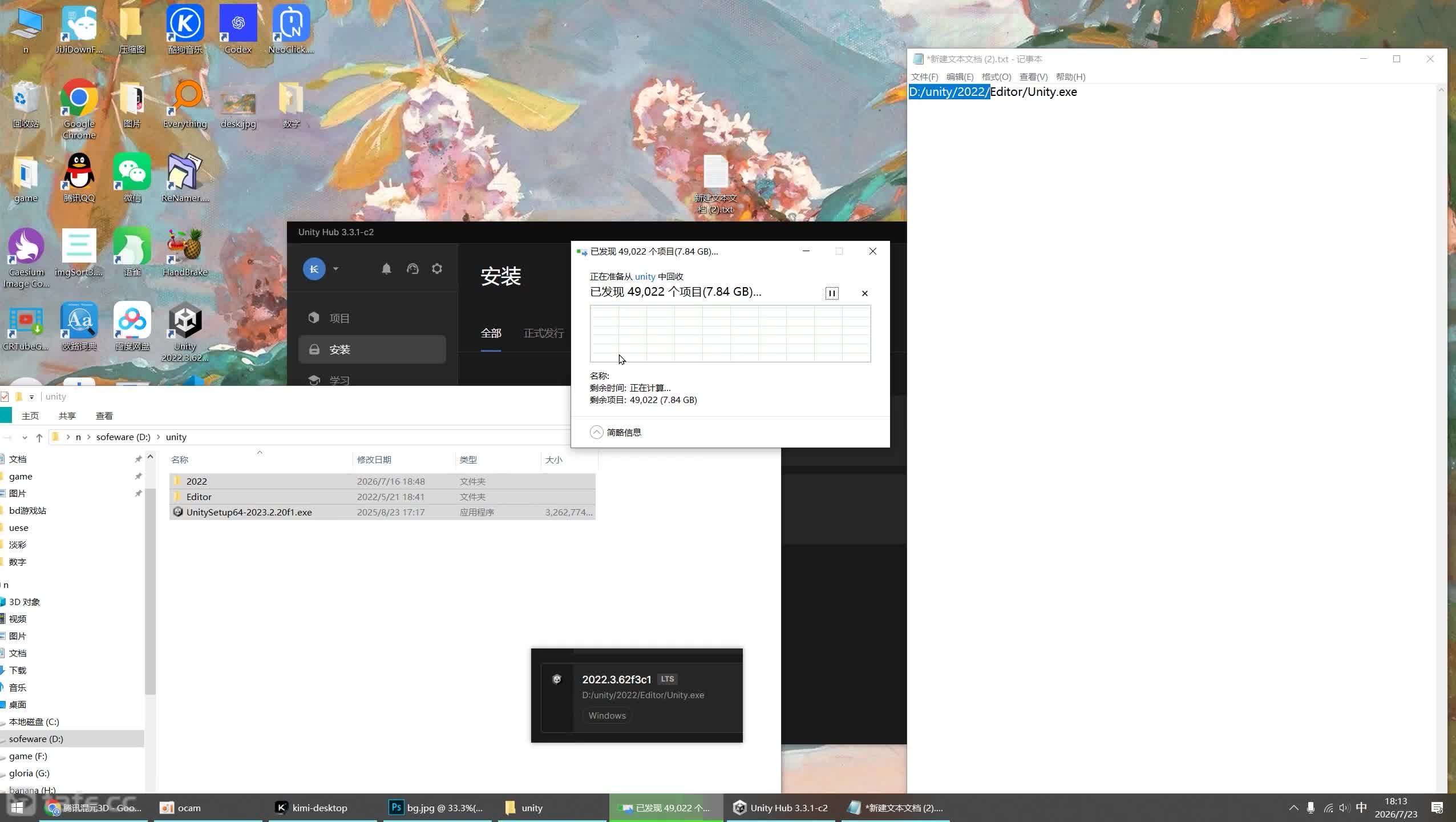The image size is (1456, 822).
Task: Open the Everything search shortcut
Action: click(x=185, y=104)
